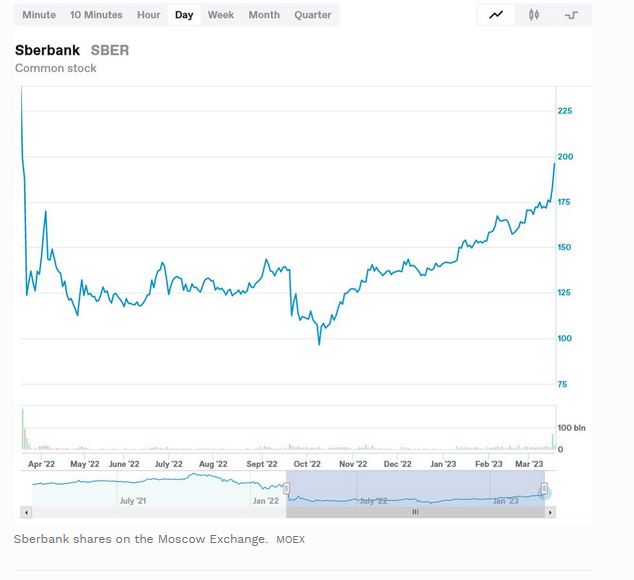Click the scrollbar left arrow

pos(27,512)
